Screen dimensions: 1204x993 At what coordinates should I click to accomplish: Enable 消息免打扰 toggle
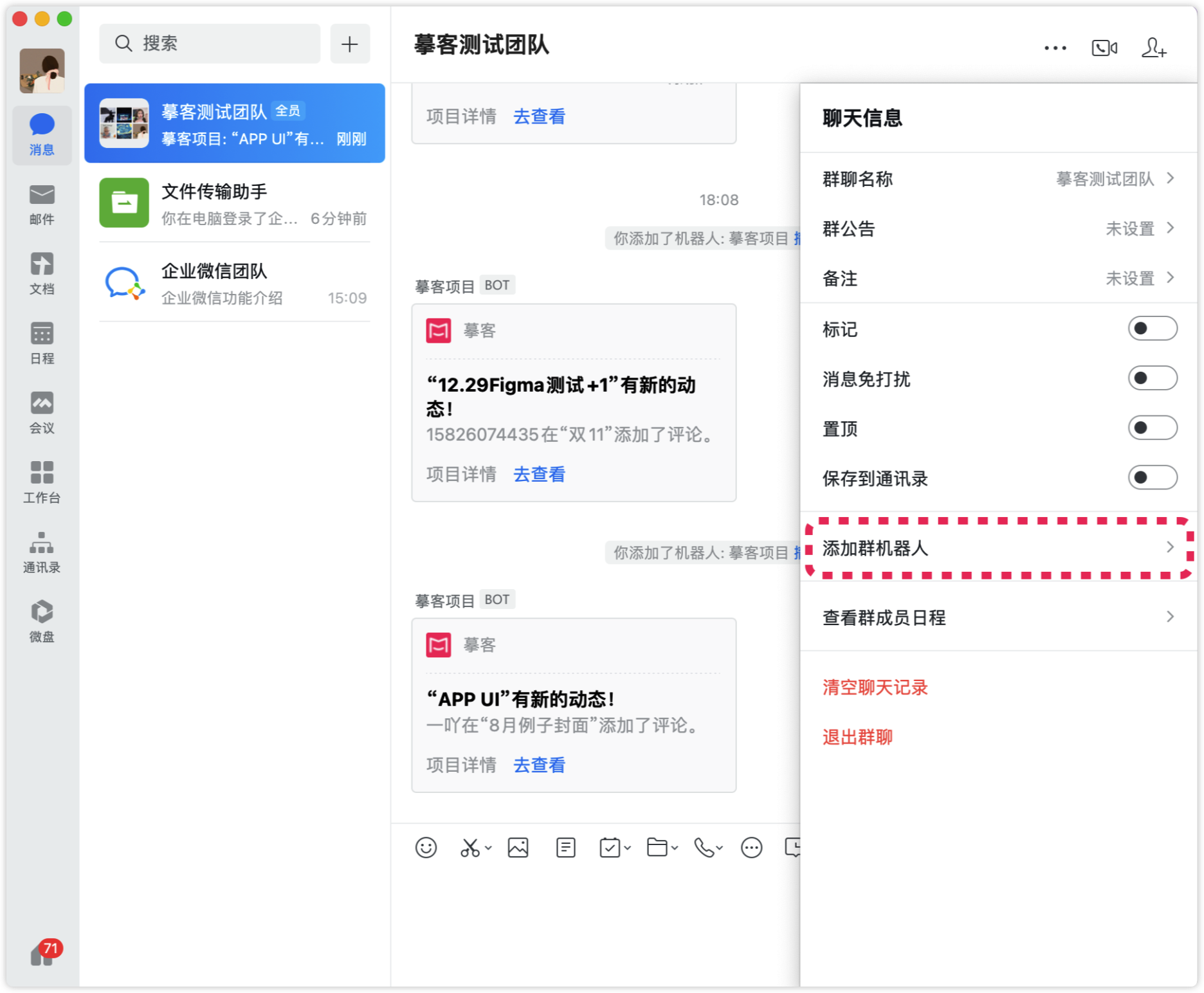1152,378
